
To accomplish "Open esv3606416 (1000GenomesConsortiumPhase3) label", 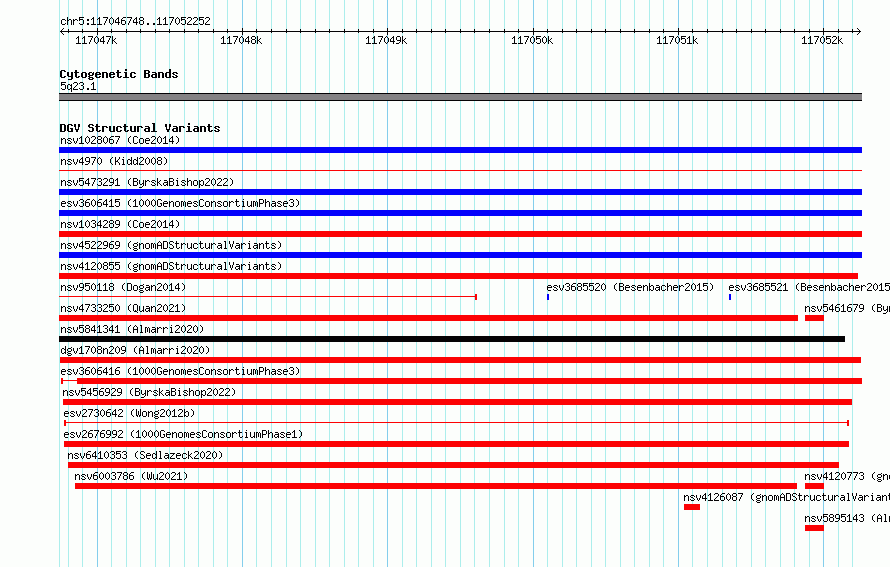I will coord(180,371).
